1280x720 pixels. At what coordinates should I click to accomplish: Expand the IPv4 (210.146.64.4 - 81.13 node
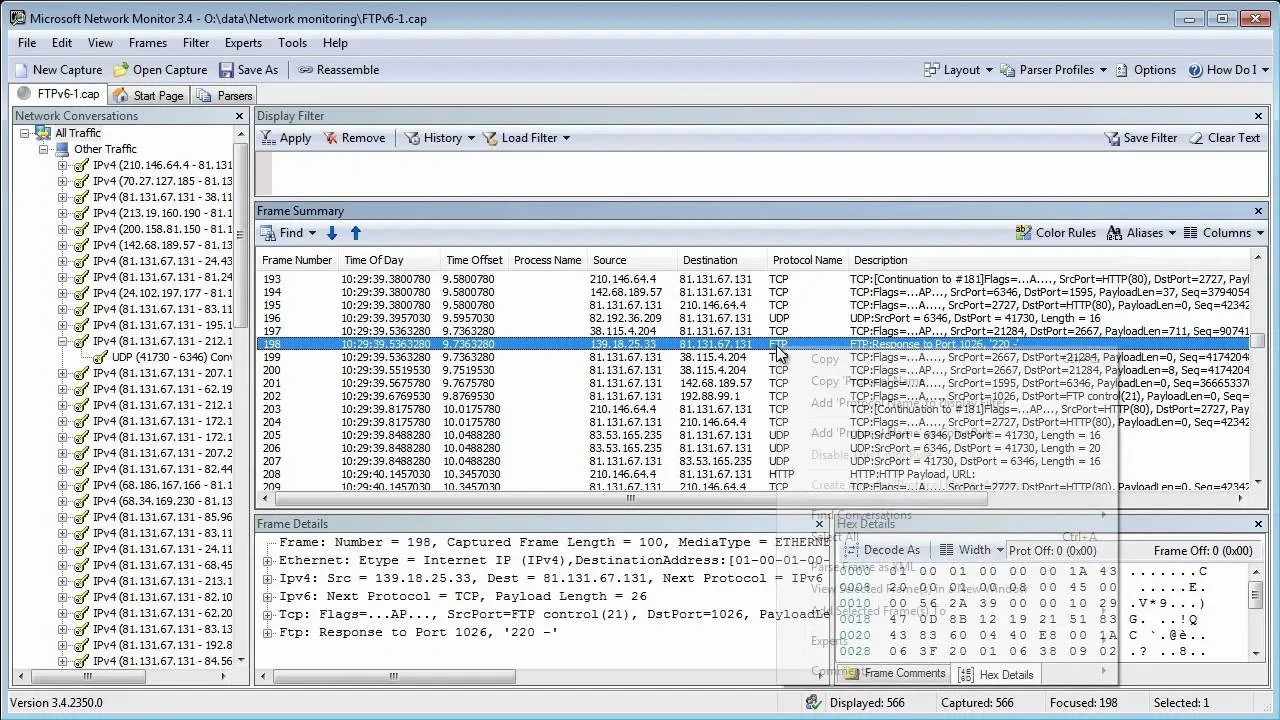click(x=62, y=165)
